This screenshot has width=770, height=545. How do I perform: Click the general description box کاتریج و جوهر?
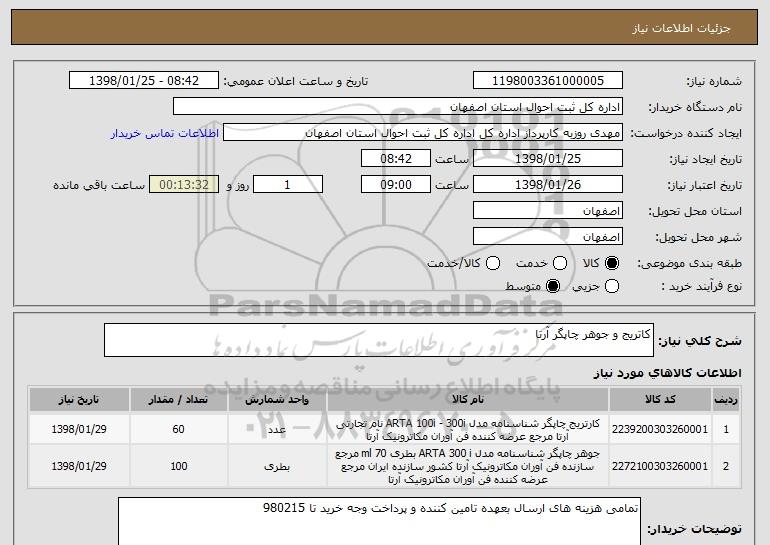click(379, 340)
